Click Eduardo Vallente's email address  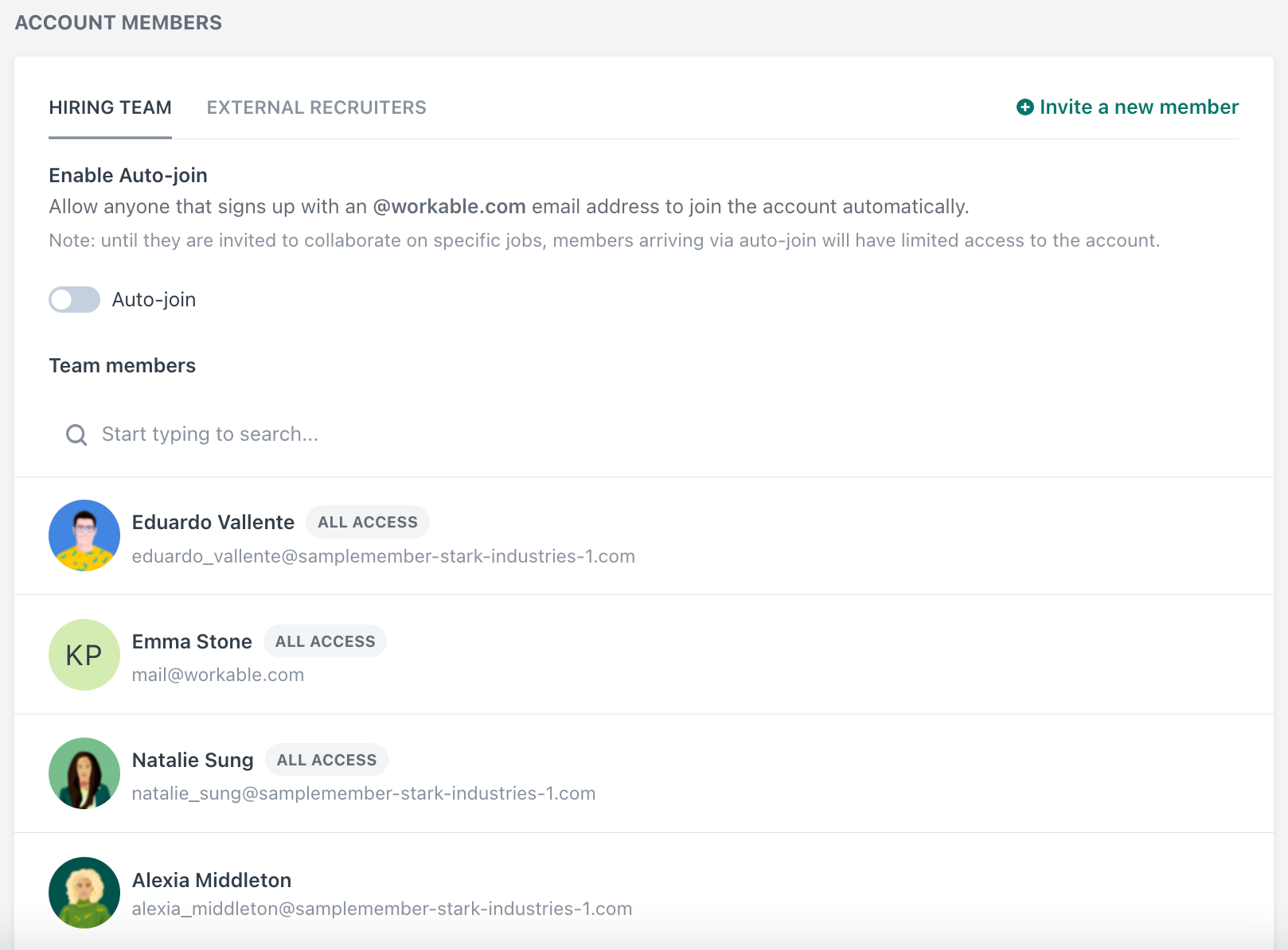(x=384, y=556)
